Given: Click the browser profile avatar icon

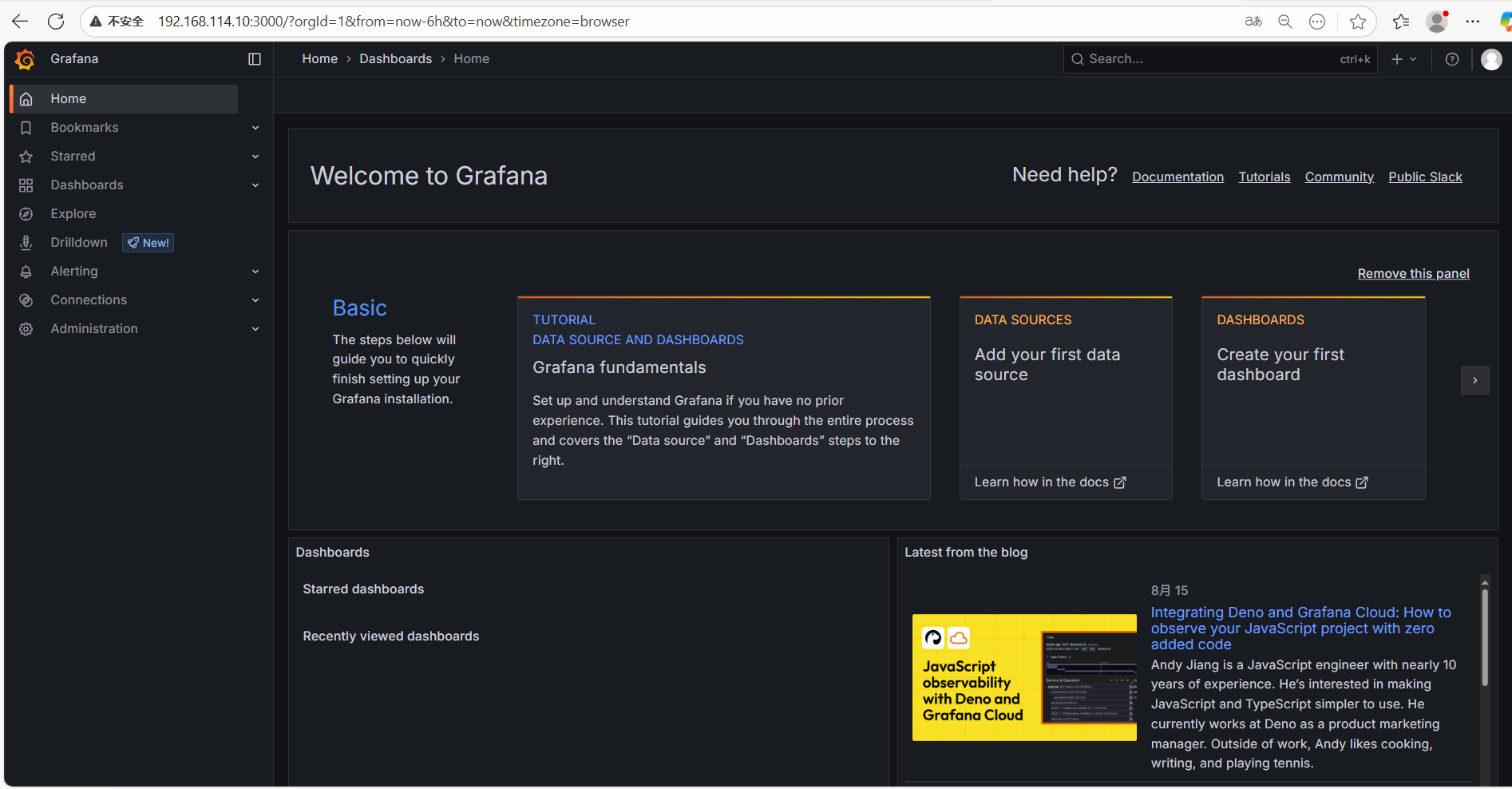Looking at the screenshot, I should coord(1438,22).
